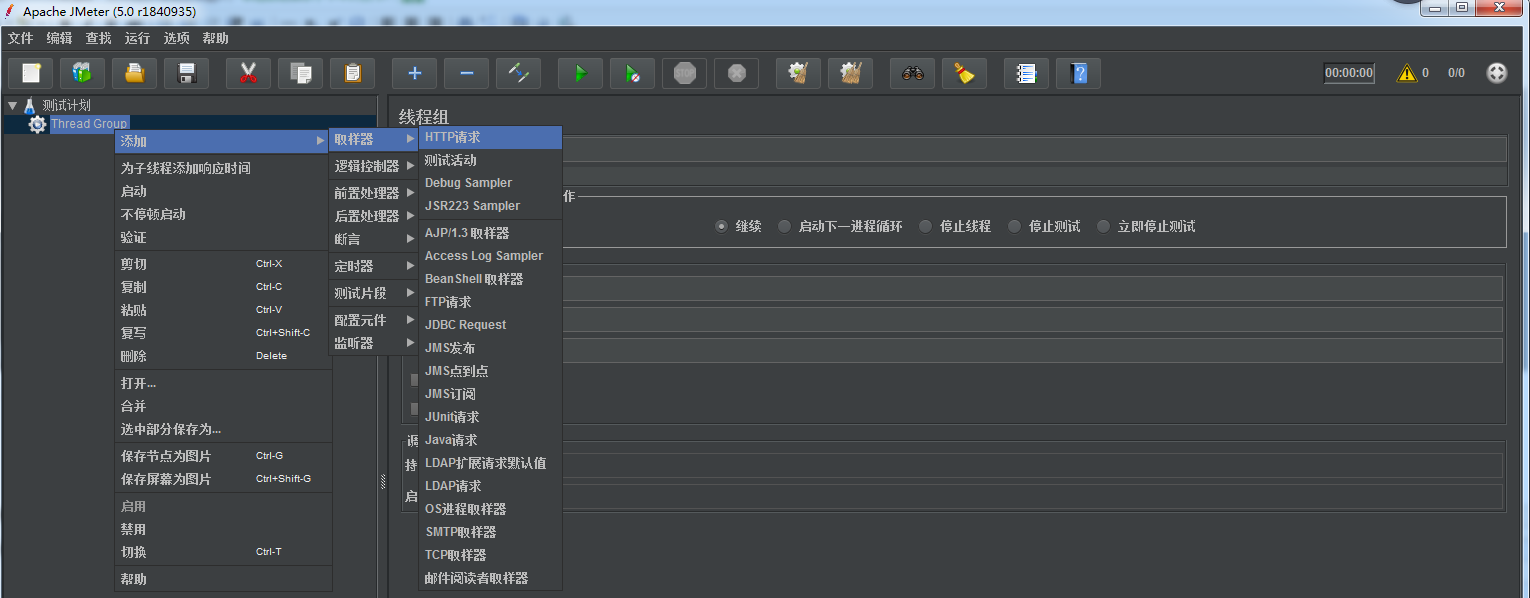Click the Toggle enable/disable icon
1530x598 pixels.
pyautogui.click(x=518, y=73)
